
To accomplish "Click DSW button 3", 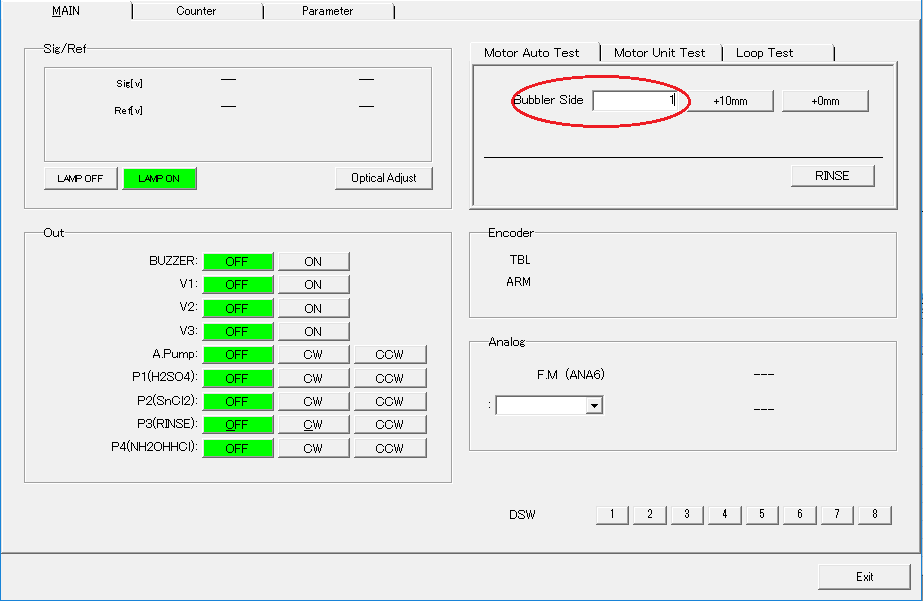I will pos(687,514).
